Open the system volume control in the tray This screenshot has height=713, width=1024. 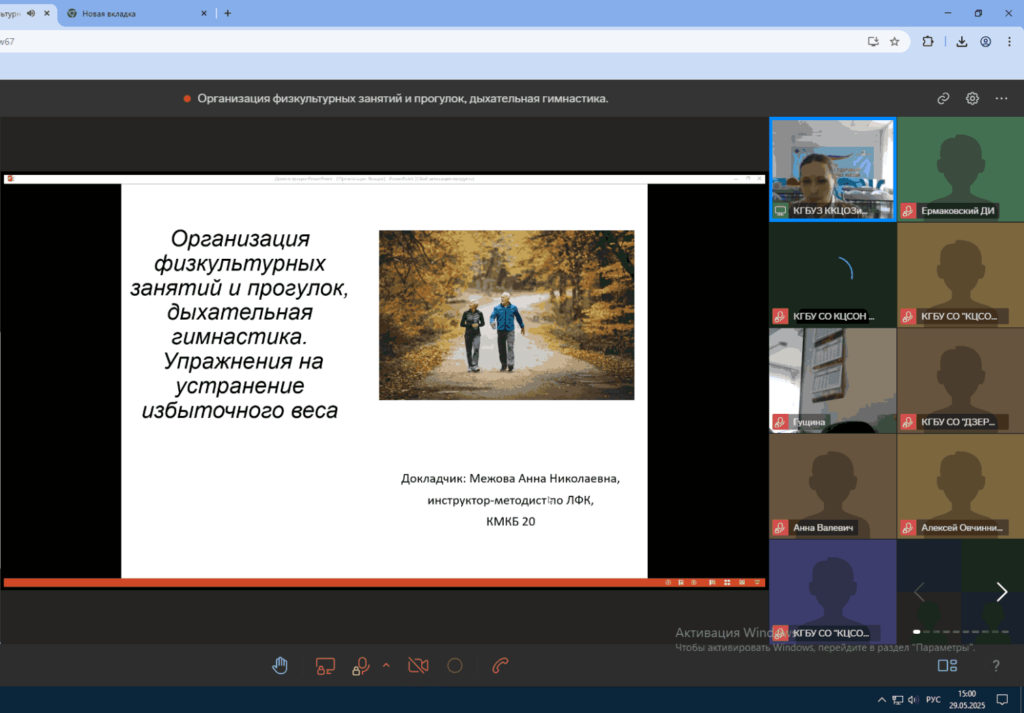tap(914, 700)
